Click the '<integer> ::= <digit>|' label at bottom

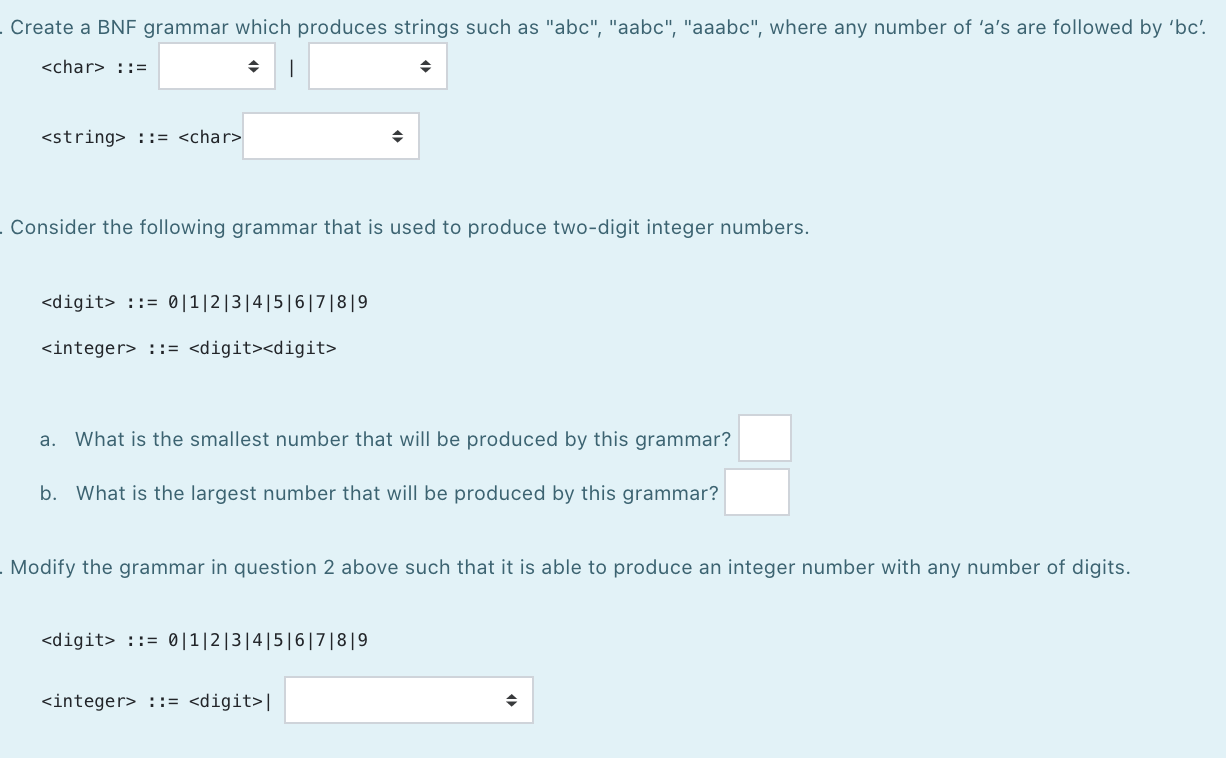tap(157, 701)
